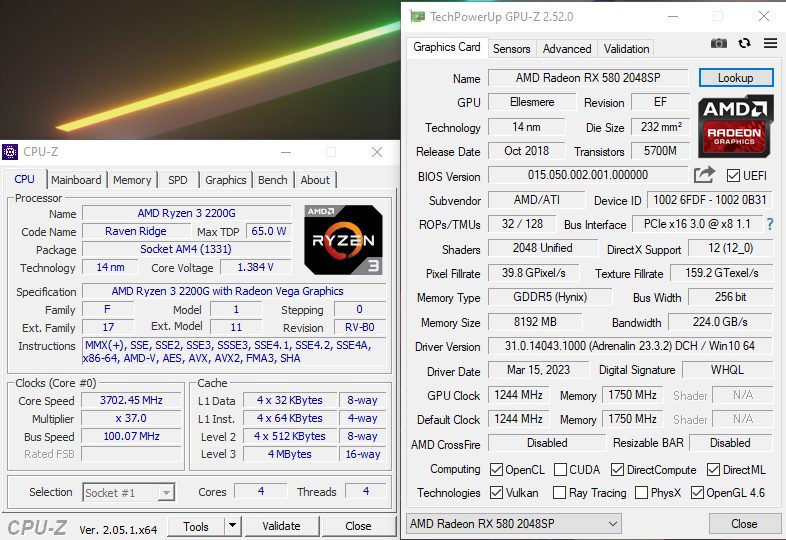This screenshot has height=540, width=786.
Task: Click the AMD CrossFire Disabled field
Action: (x=547, y=443)
